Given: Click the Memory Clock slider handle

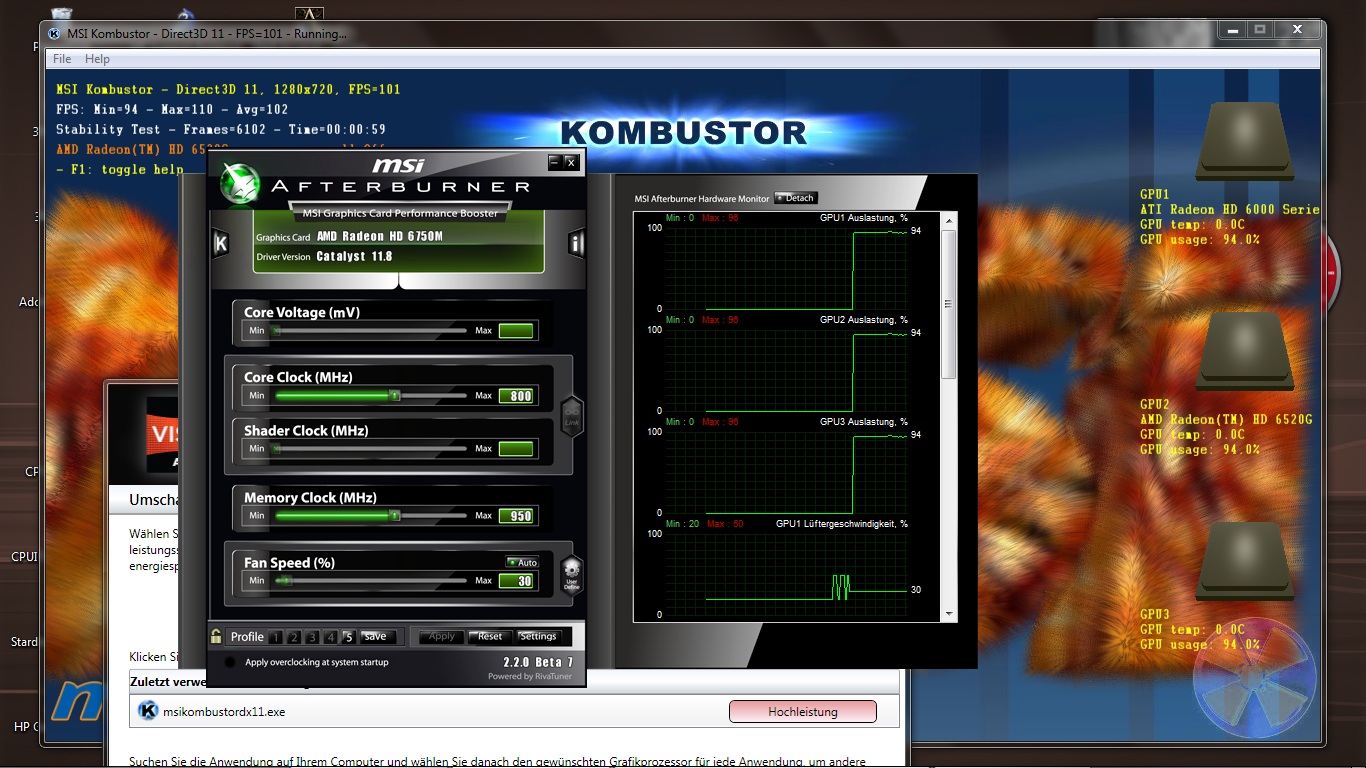Looking at the screenshot, I should [395, 516].
